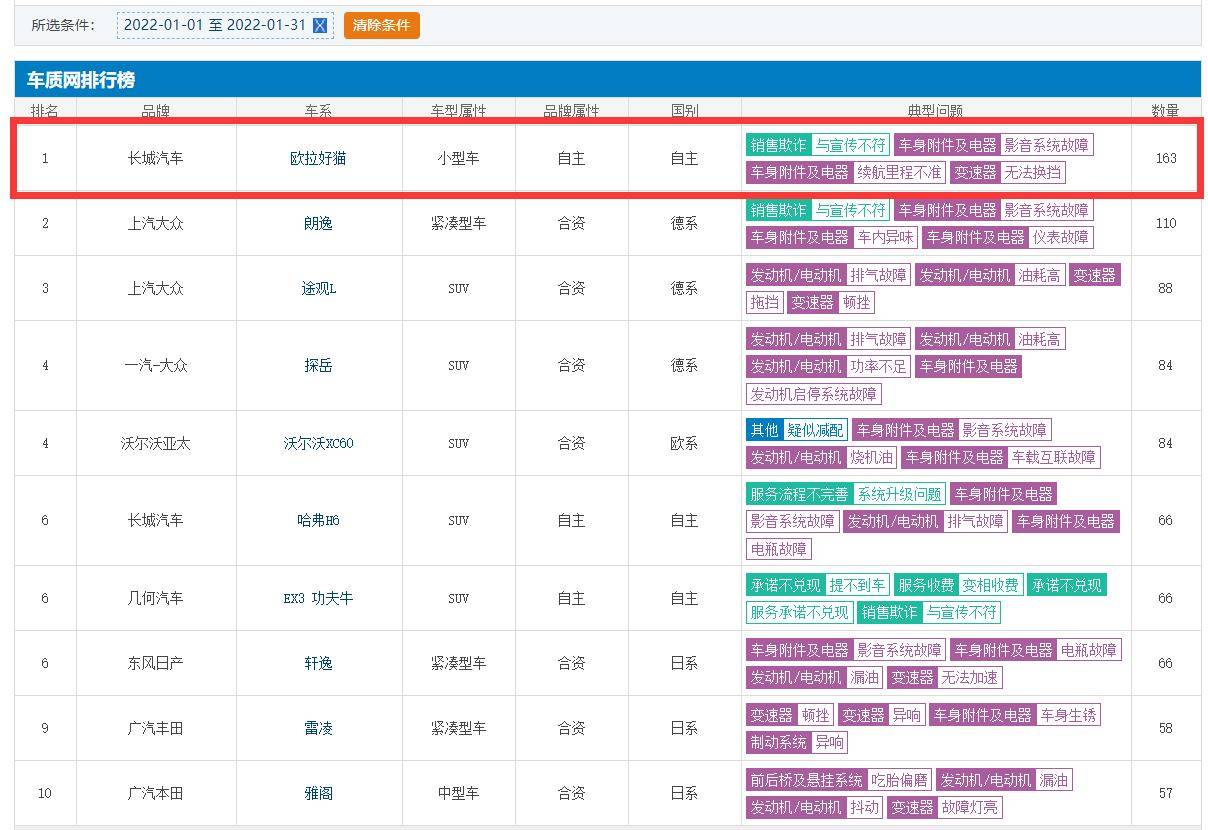Select the 无法换挡 issue tag
Viewport: 1208px width, 830px height.
tap(1034, 172)
